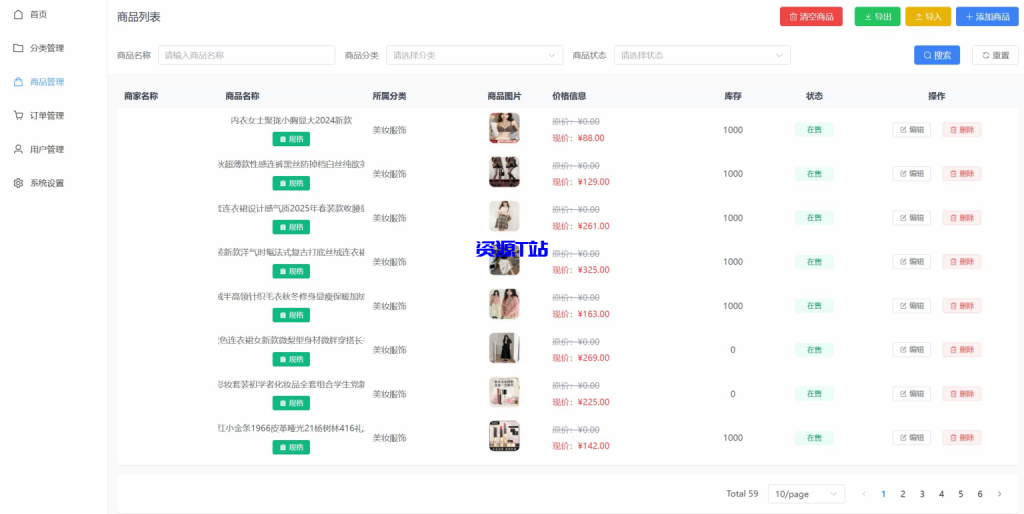The width and height of the screenshot is (1024, 514).
Task: Open the ¥129.00 product thumbnail image
Action: tap(504, 172)
